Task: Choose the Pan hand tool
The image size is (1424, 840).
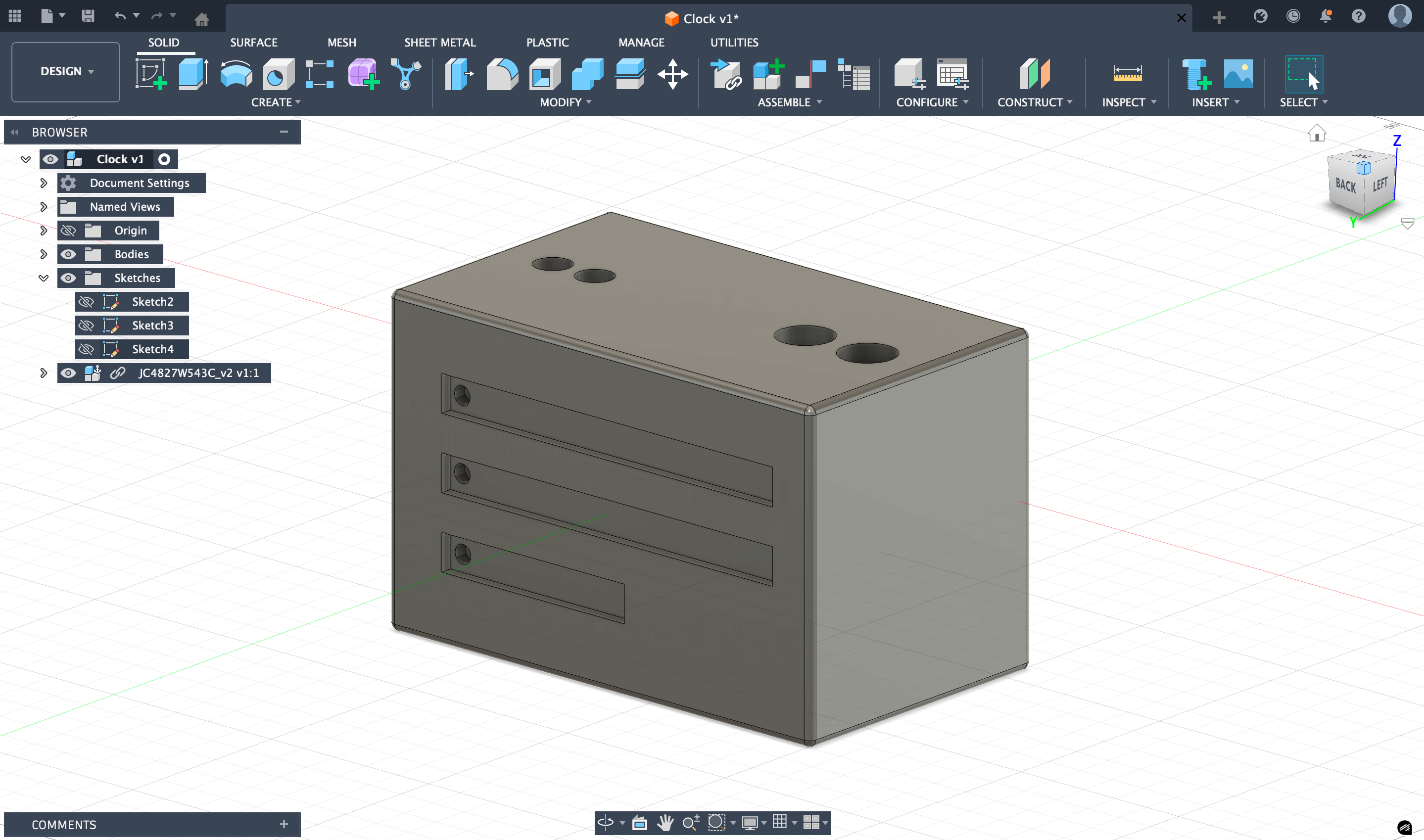Action: [x=665, y=822]
